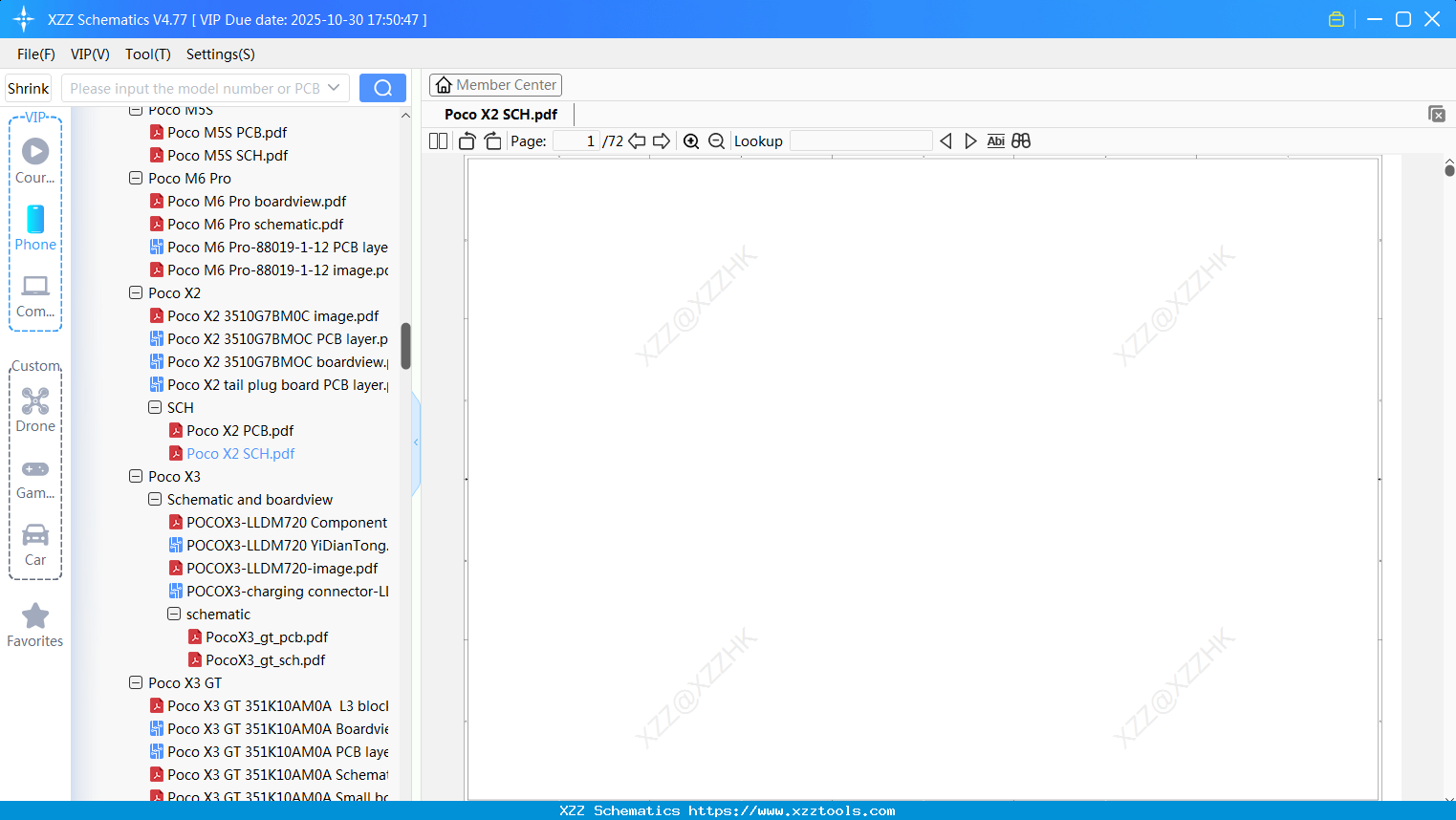The width and height of the screenshot is (1456, 820).
Task: Select Poco X2 SCH.pdf in tree
Action: tap(240, 453)
